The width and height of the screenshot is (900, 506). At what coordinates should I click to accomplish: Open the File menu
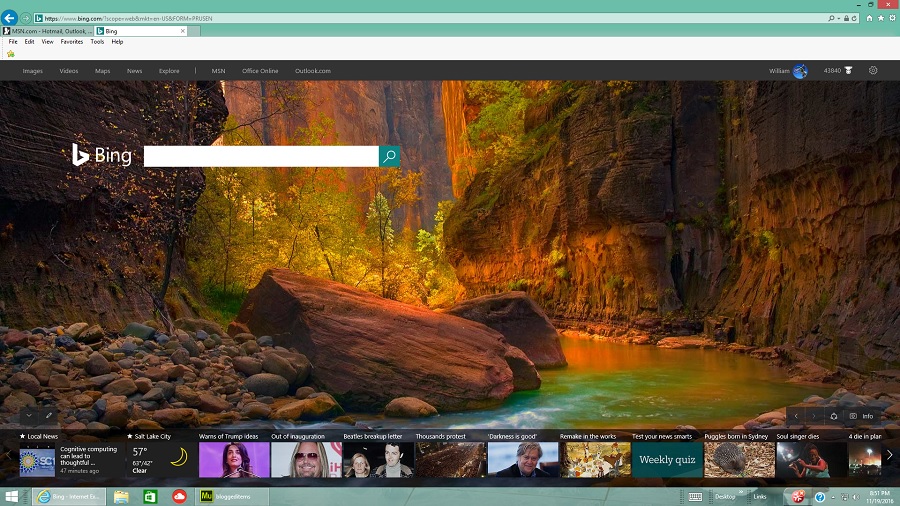click(13, 41)
